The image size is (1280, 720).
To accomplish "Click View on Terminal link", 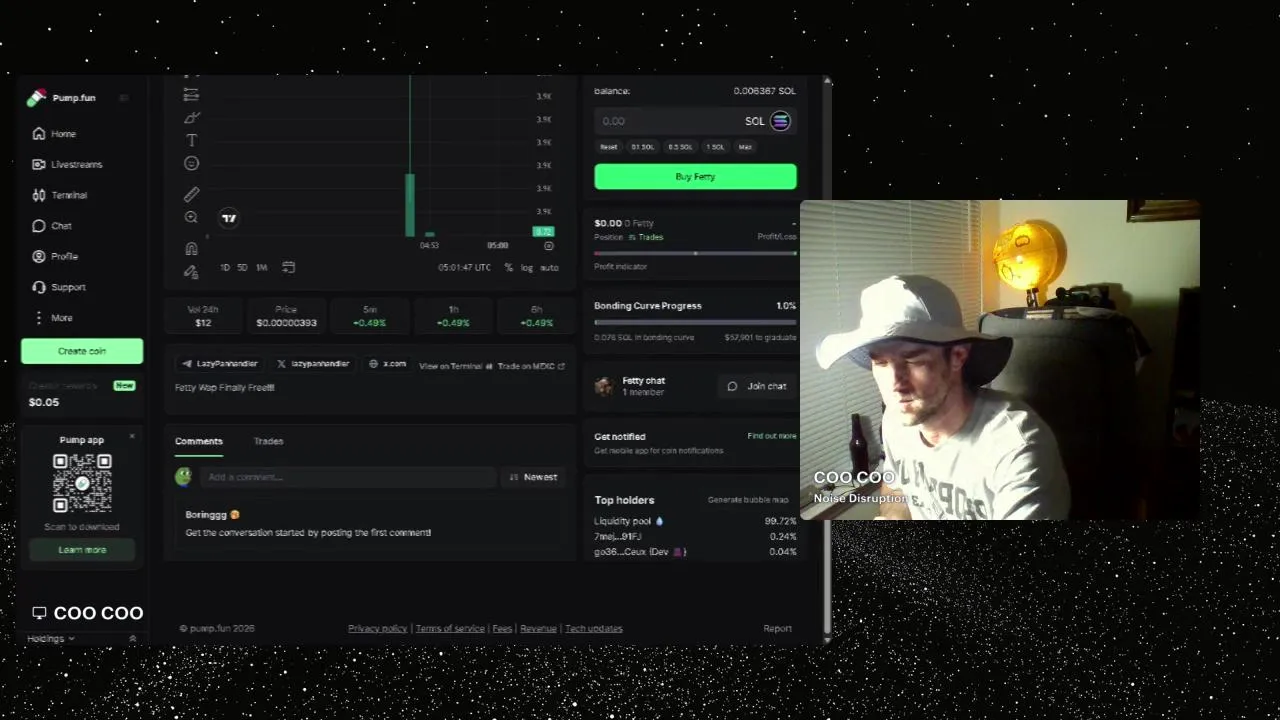I will coord(456,366).
